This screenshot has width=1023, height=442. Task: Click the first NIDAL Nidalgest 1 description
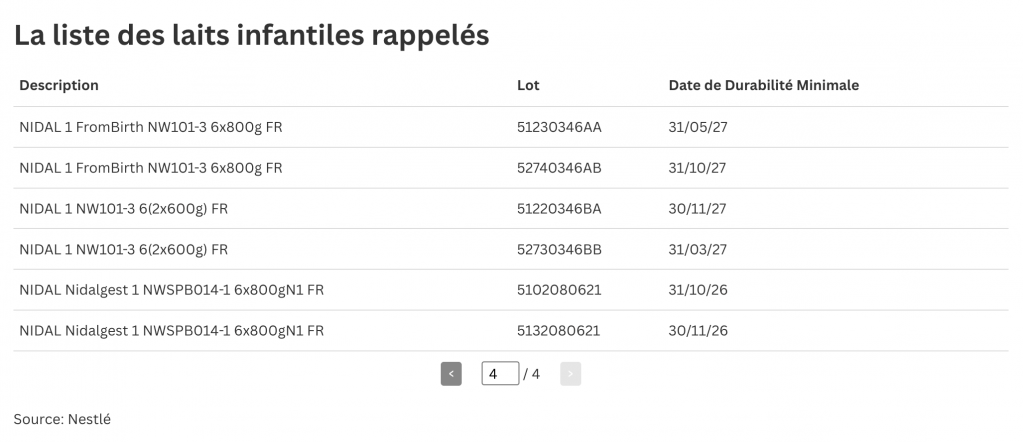pos(171,290)
